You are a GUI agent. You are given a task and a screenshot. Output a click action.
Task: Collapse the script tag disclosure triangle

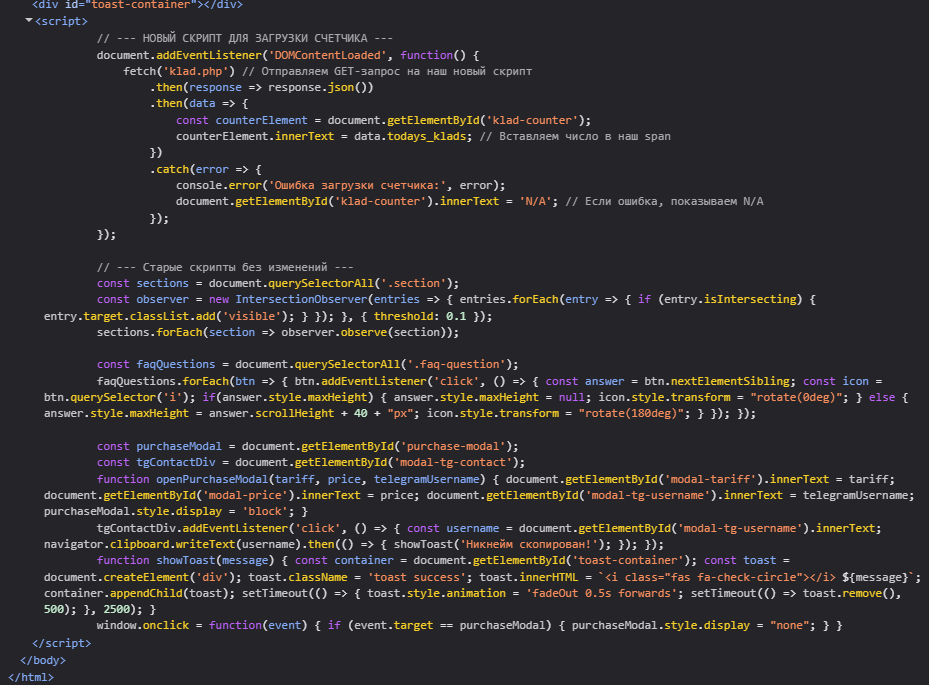(29, 21)
